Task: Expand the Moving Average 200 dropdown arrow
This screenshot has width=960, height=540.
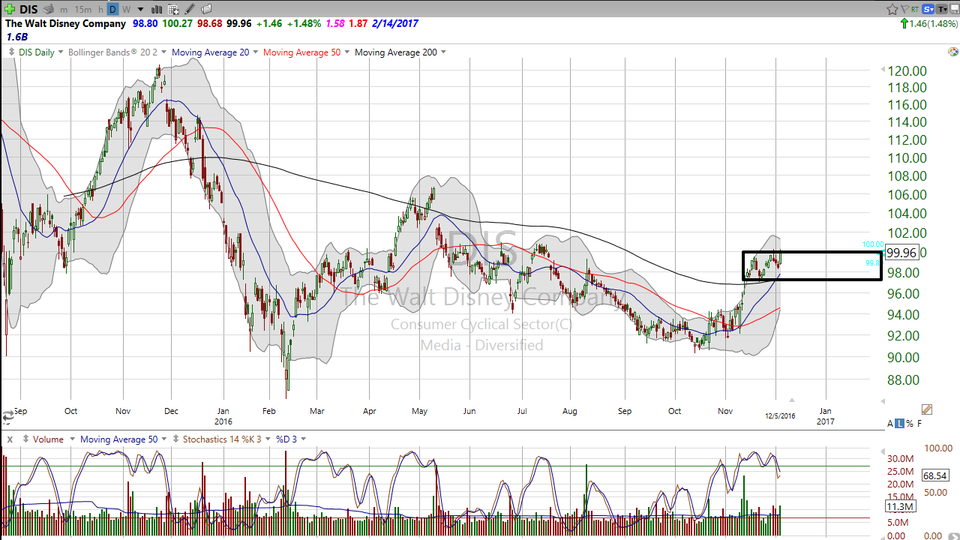Action: pos(443,52)
